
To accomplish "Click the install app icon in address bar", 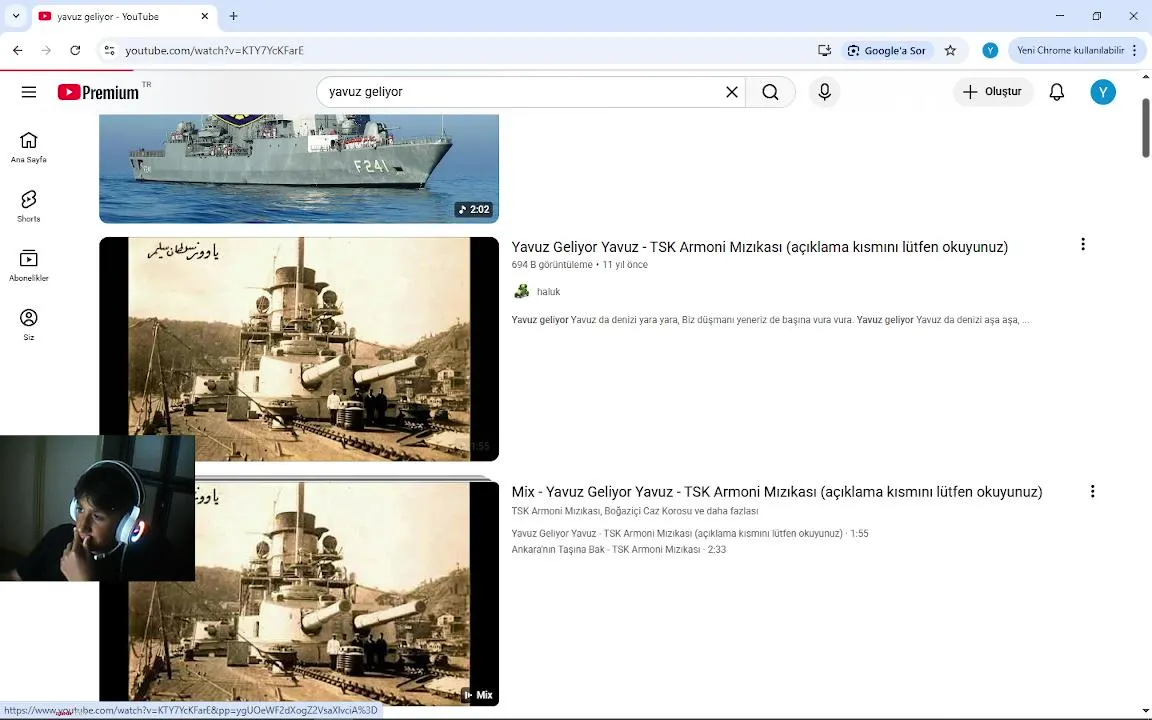I will pos(824,51).
